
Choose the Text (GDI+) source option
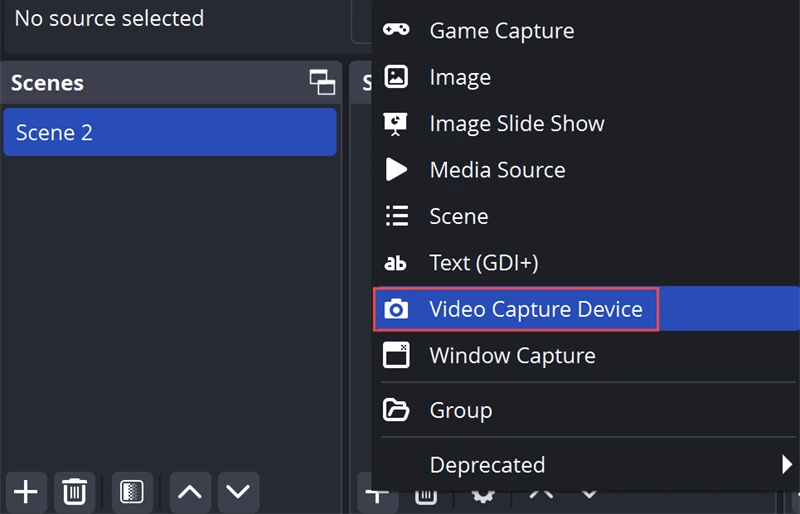pyautogui.click(x=483, y=263)
